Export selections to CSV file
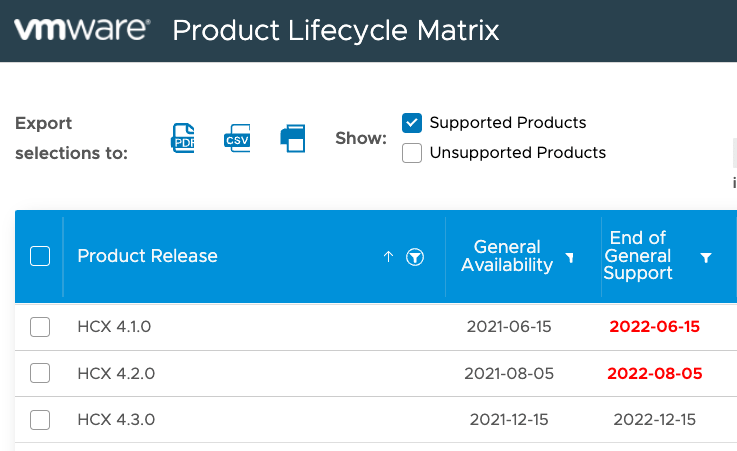 (237, 138)
